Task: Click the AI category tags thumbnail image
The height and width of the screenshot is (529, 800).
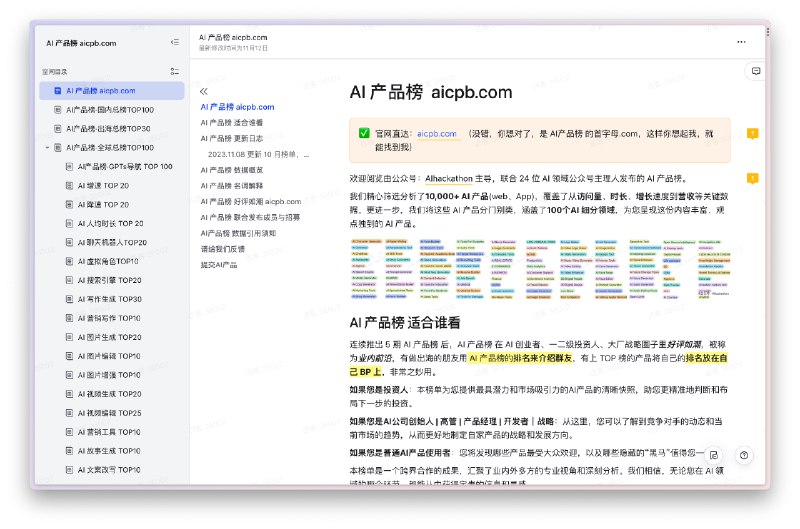Action: (540, 268)
